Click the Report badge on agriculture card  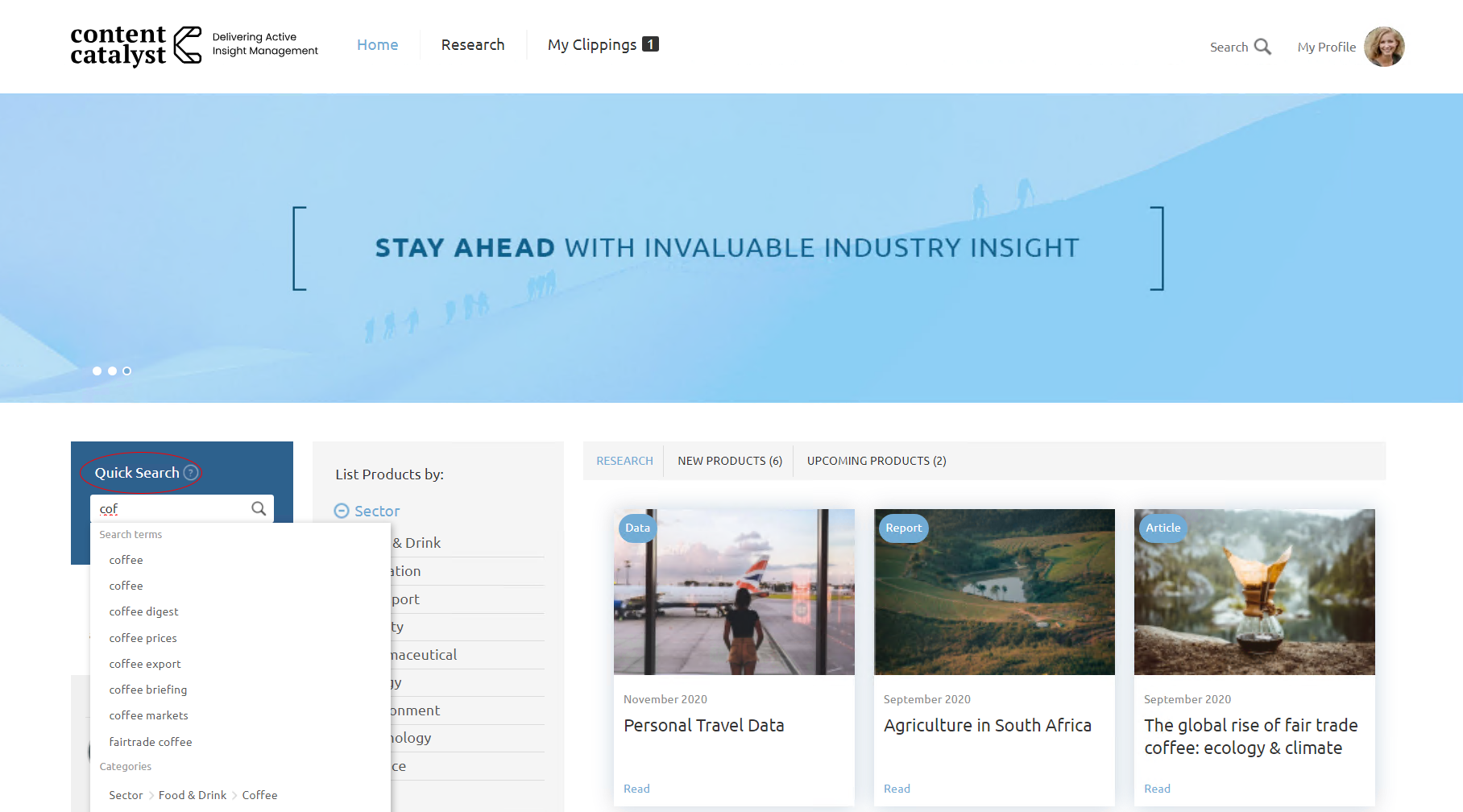point(903,528)
